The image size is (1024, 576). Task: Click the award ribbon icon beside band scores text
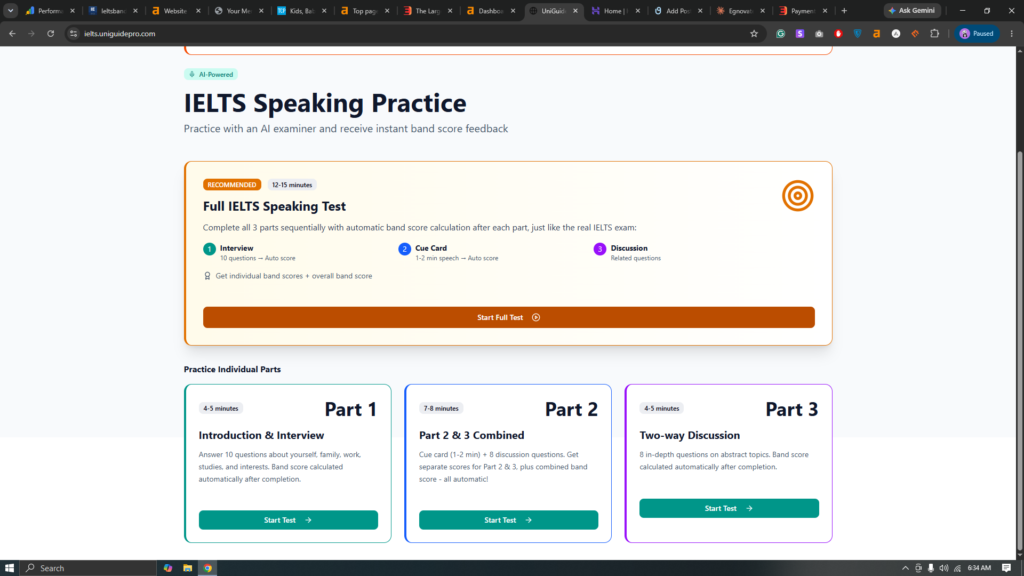(208, 276)
